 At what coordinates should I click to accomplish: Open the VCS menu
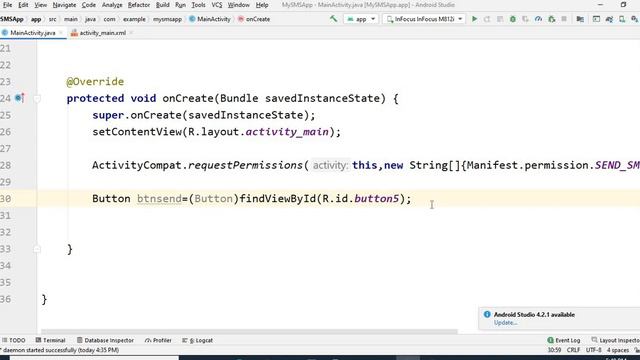click(217, 5)
